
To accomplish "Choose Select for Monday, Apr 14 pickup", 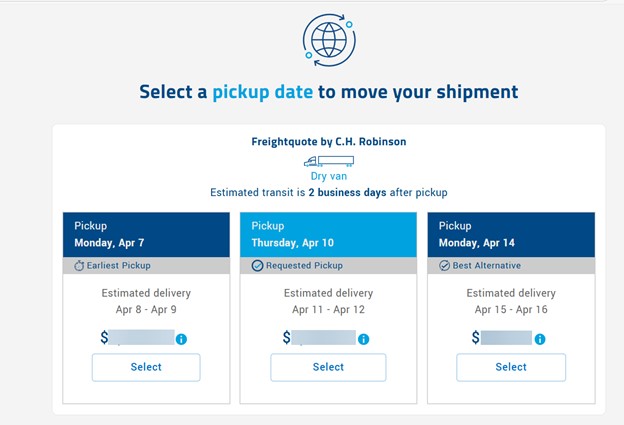I will (x=510, y=367).
